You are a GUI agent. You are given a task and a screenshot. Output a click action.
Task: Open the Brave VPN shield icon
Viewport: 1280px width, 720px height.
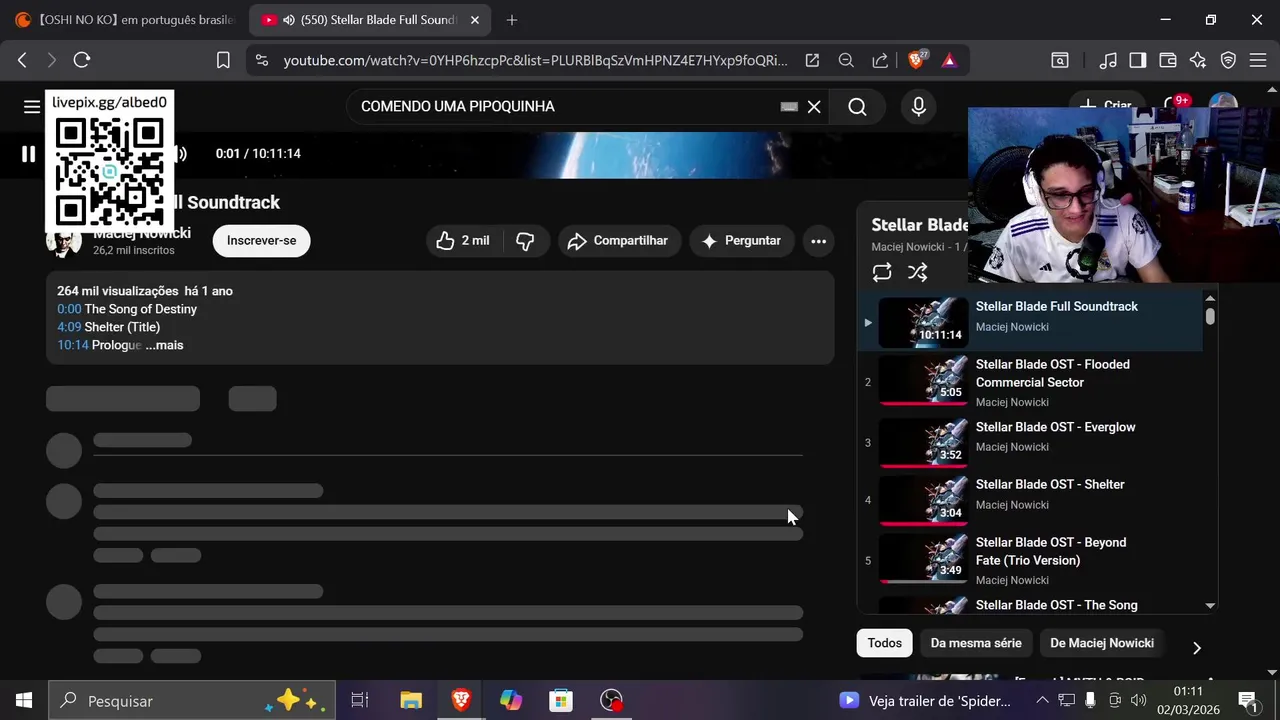point(1228,60)
